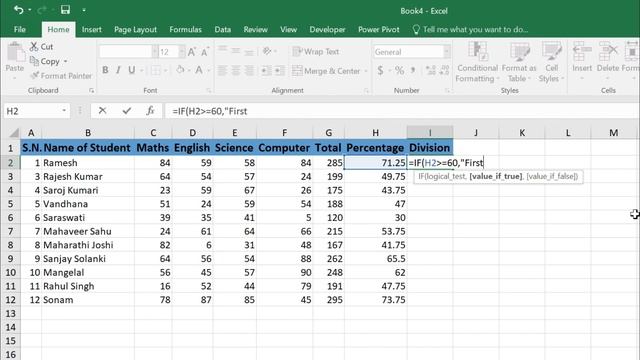The width and height of the screenshot is (640, 360).
Task: Open the font size dropdown
Action: coord(182,52)
